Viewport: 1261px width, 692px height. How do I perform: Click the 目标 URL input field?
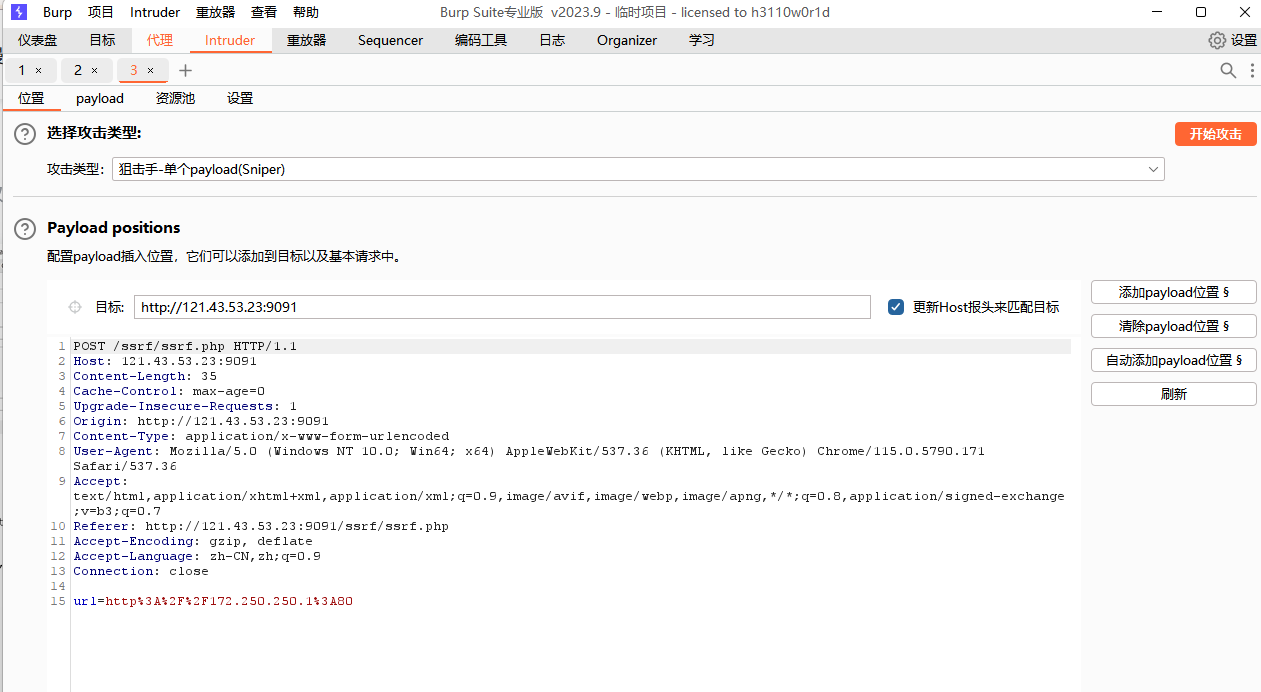[502, 307]
